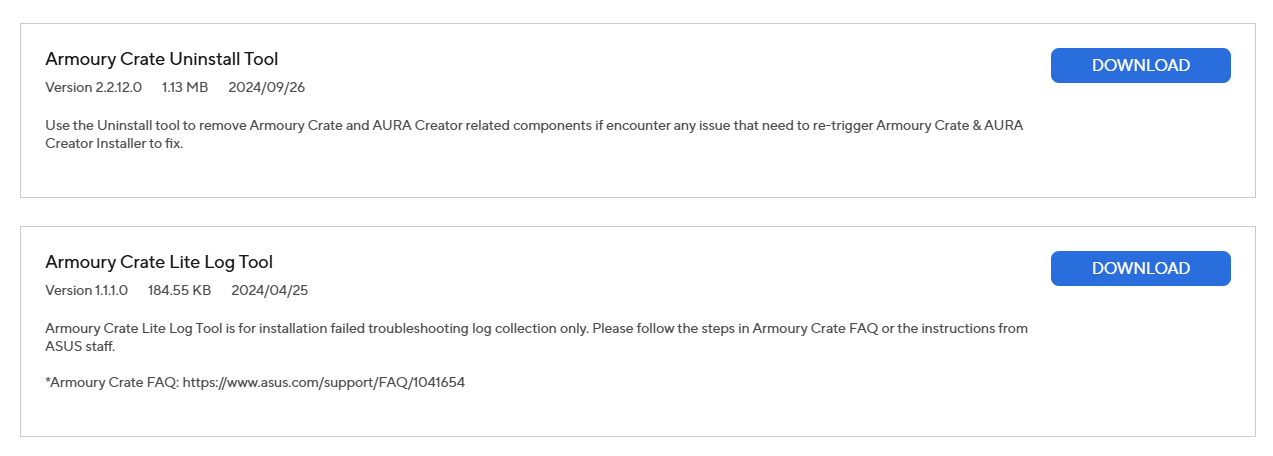
Task: Download the Armoury Crate Uninstall Tool
Action: (x=1140, y=65)
